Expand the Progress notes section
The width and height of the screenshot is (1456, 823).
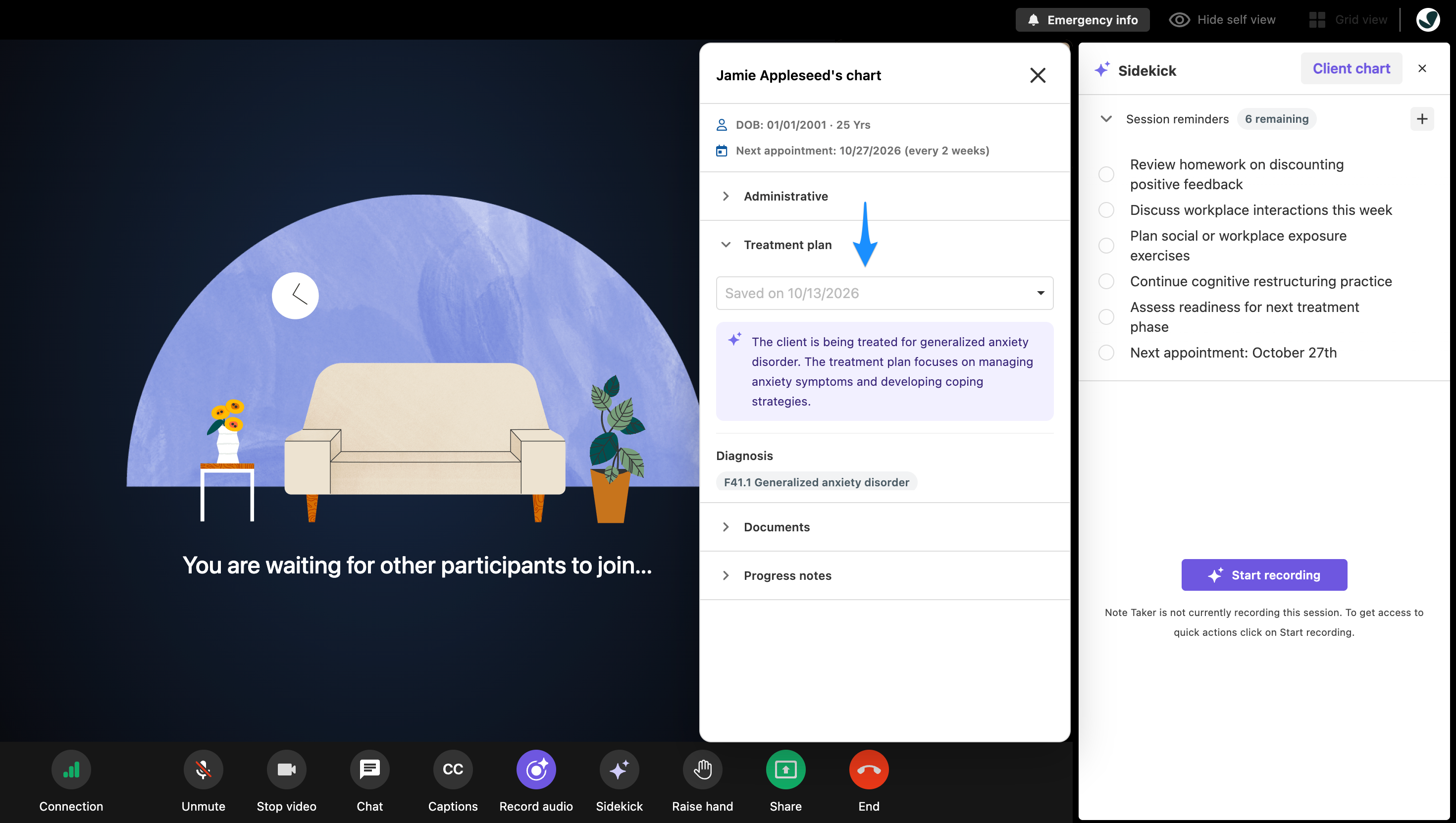(884, 575)
